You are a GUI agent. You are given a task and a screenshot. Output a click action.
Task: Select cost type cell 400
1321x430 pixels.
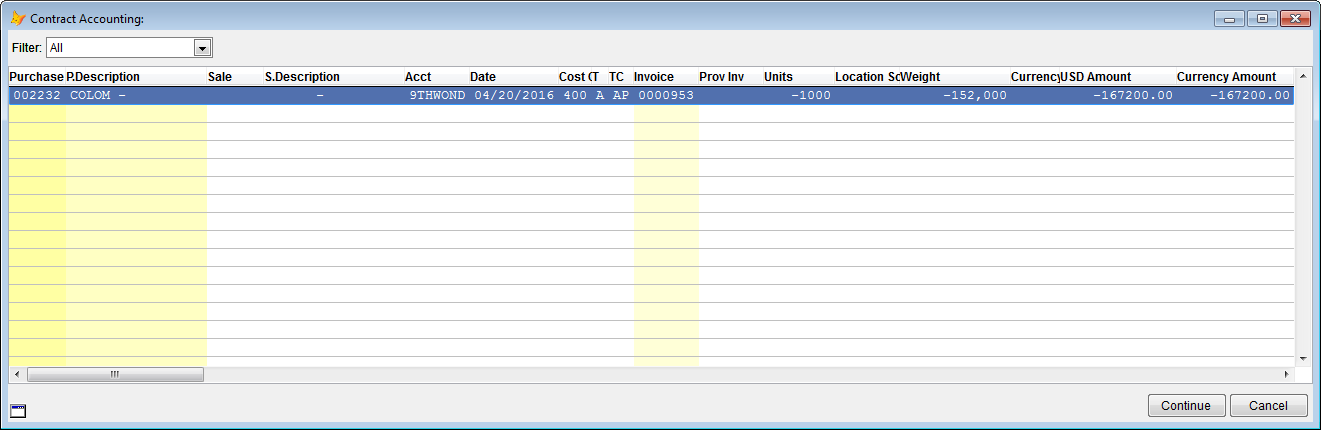(575, 96)
